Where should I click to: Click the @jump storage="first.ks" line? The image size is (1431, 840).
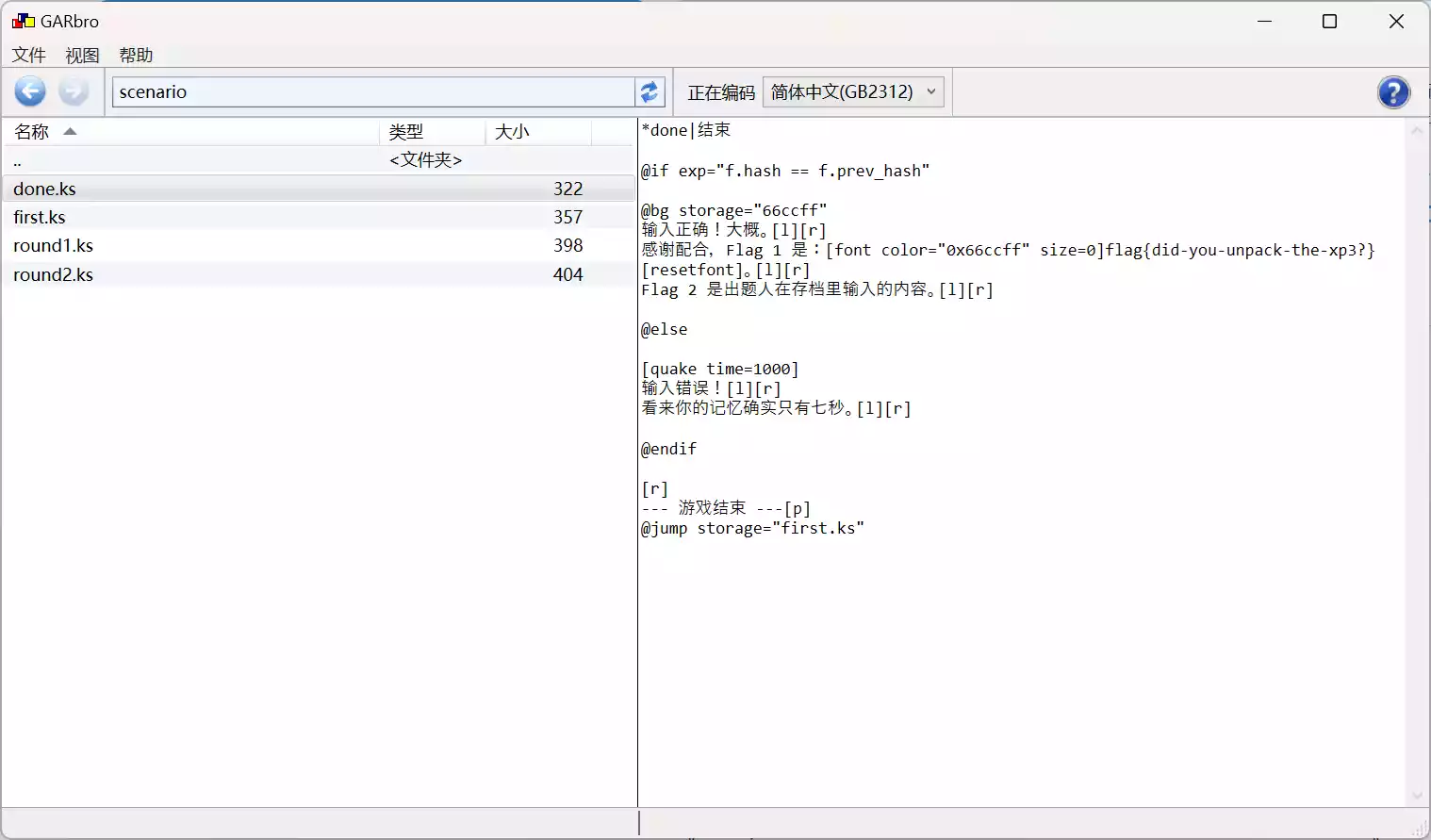click(752, 528)
